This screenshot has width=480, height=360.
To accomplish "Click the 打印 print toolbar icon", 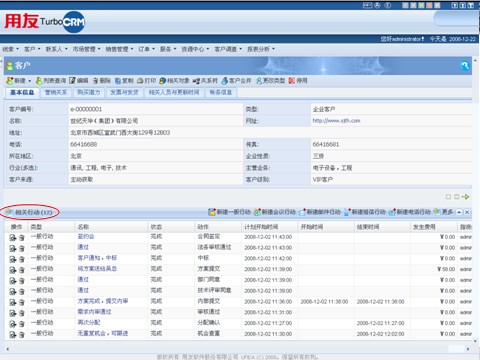I will (140, 81).
